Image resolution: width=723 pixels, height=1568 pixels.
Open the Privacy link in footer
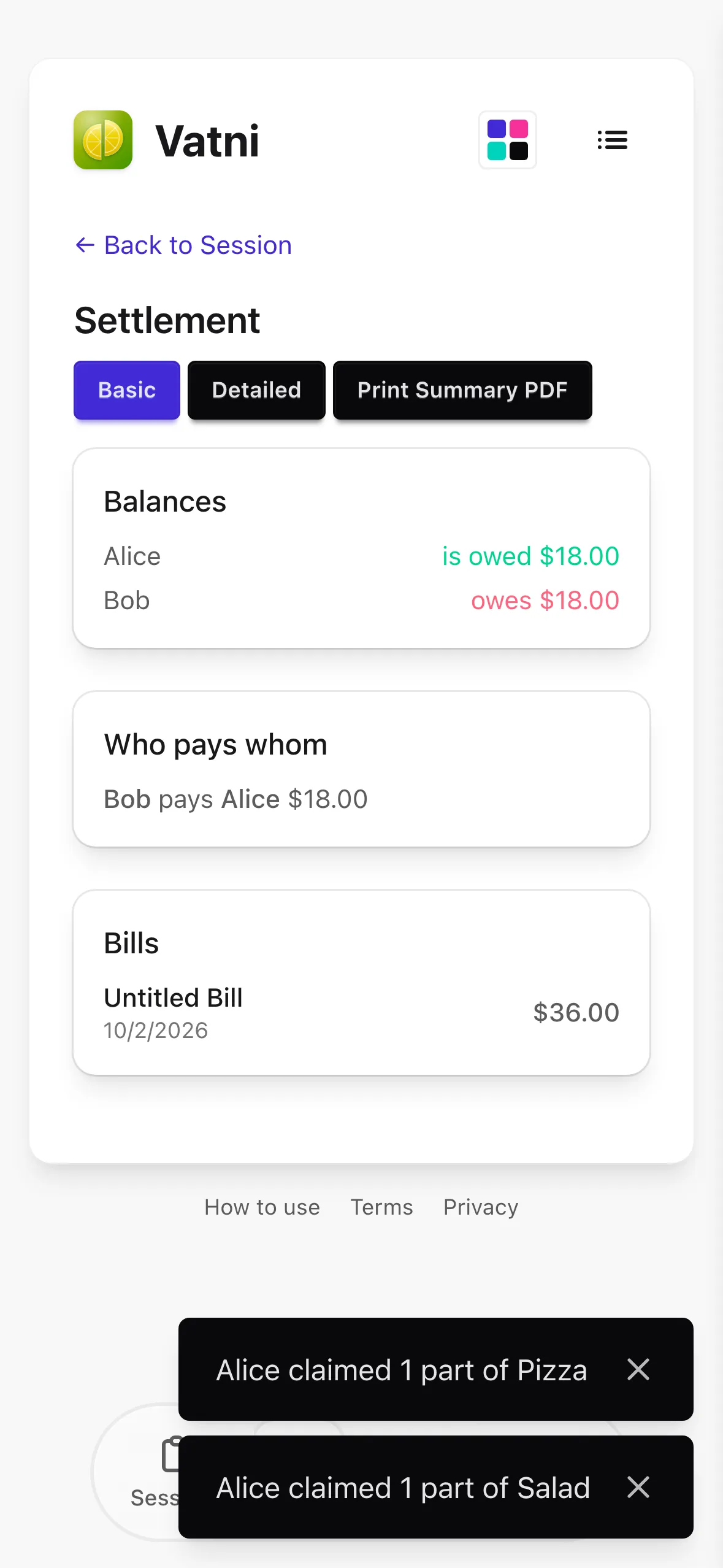pos(481,1207)
